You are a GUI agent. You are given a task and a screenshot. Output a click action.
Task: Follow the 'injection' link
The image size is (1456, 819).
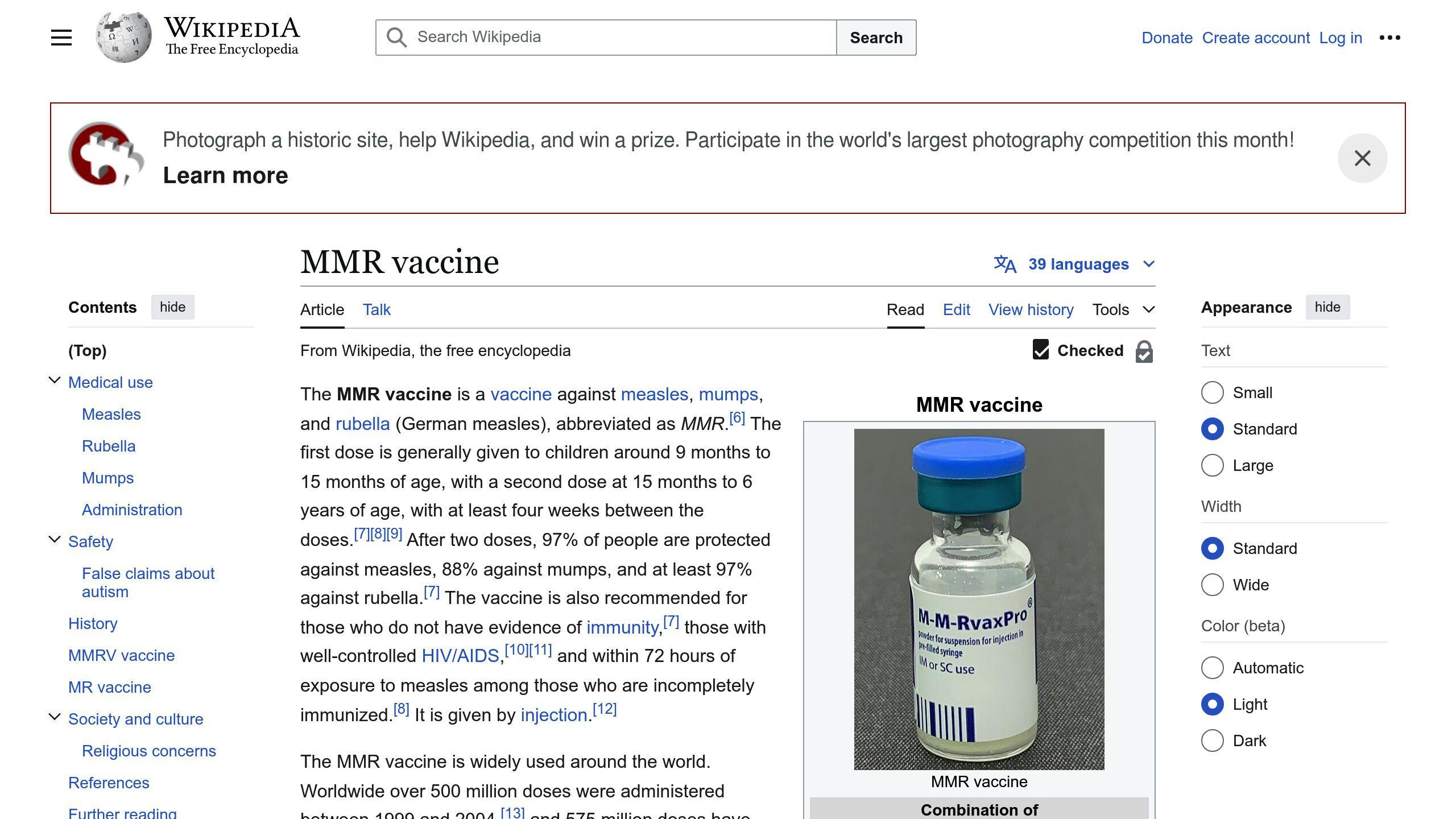pyautogui.click(x=554, y=715)
